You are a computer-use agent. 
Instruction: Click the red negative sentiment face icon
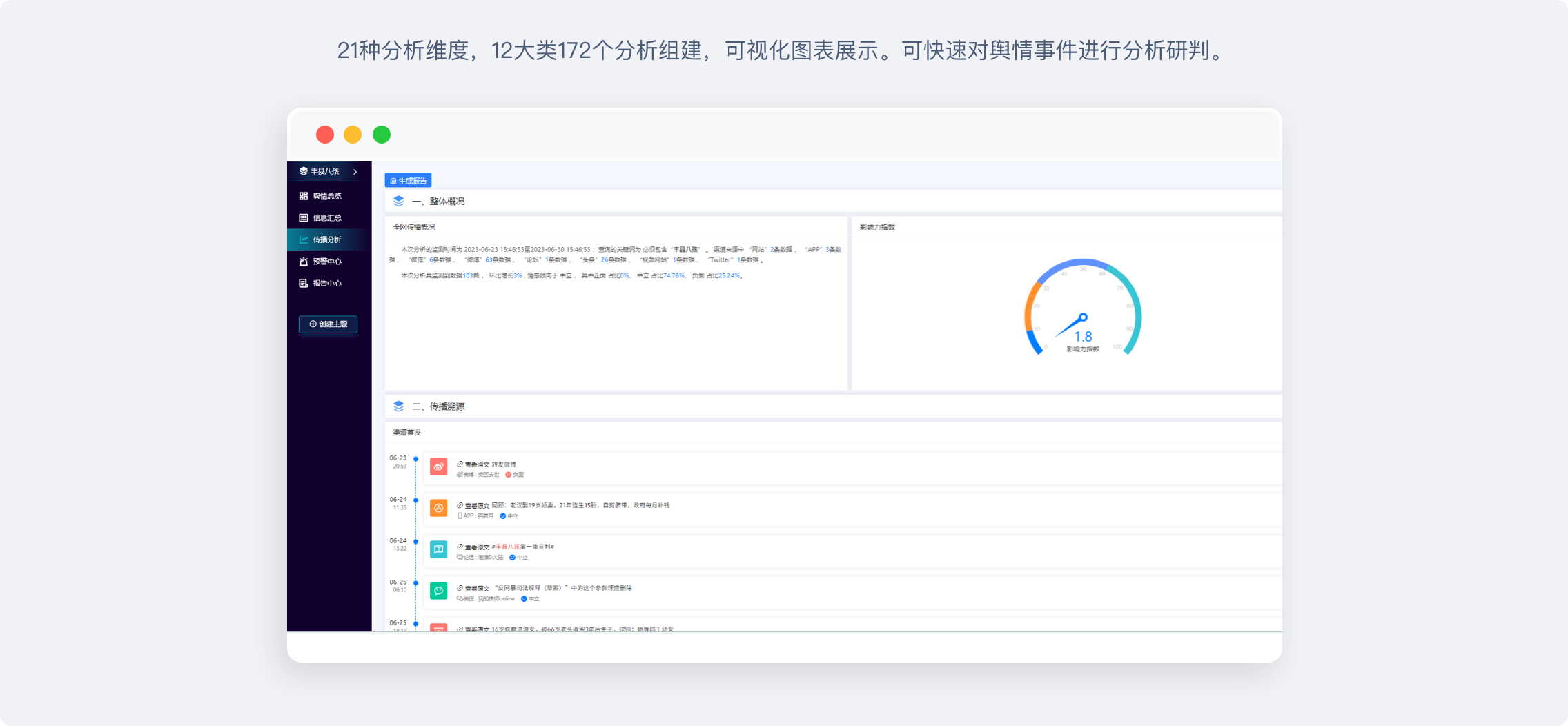[509, 475]
